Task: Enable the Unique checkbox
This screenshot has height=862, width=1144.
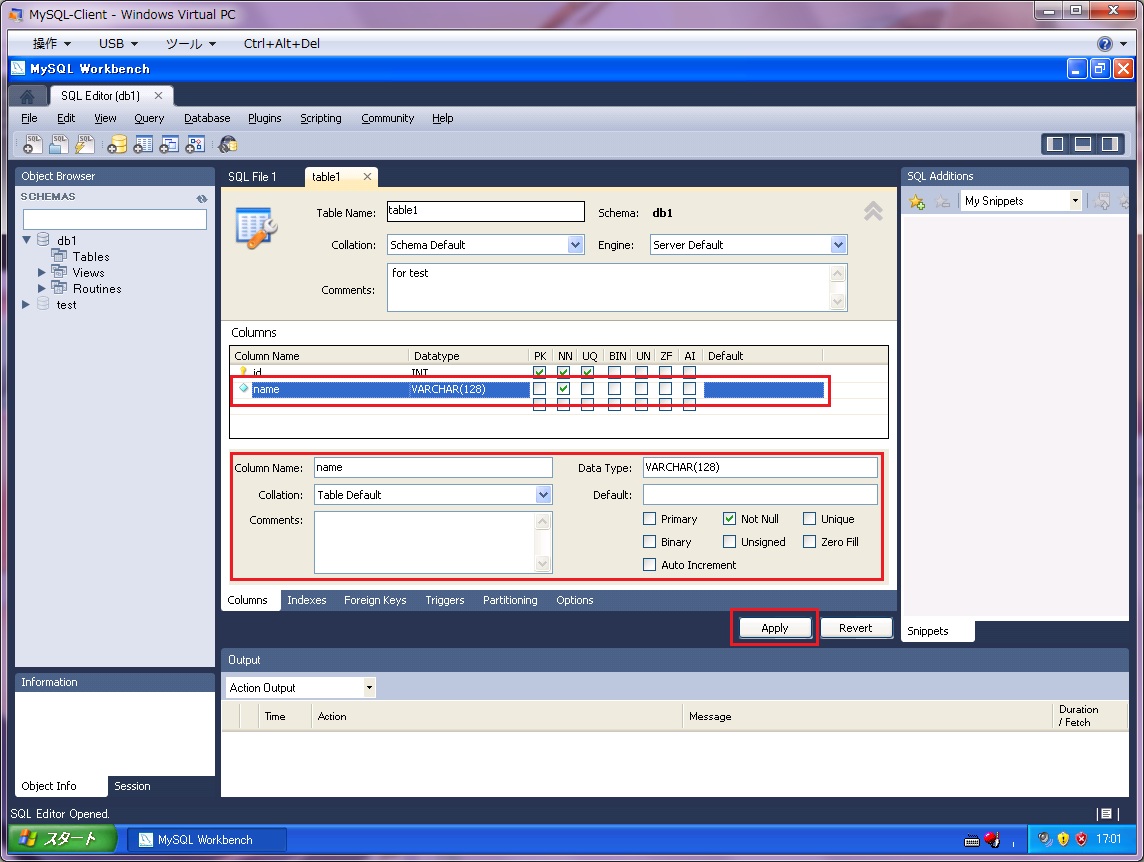Action: tap(809, 519)
